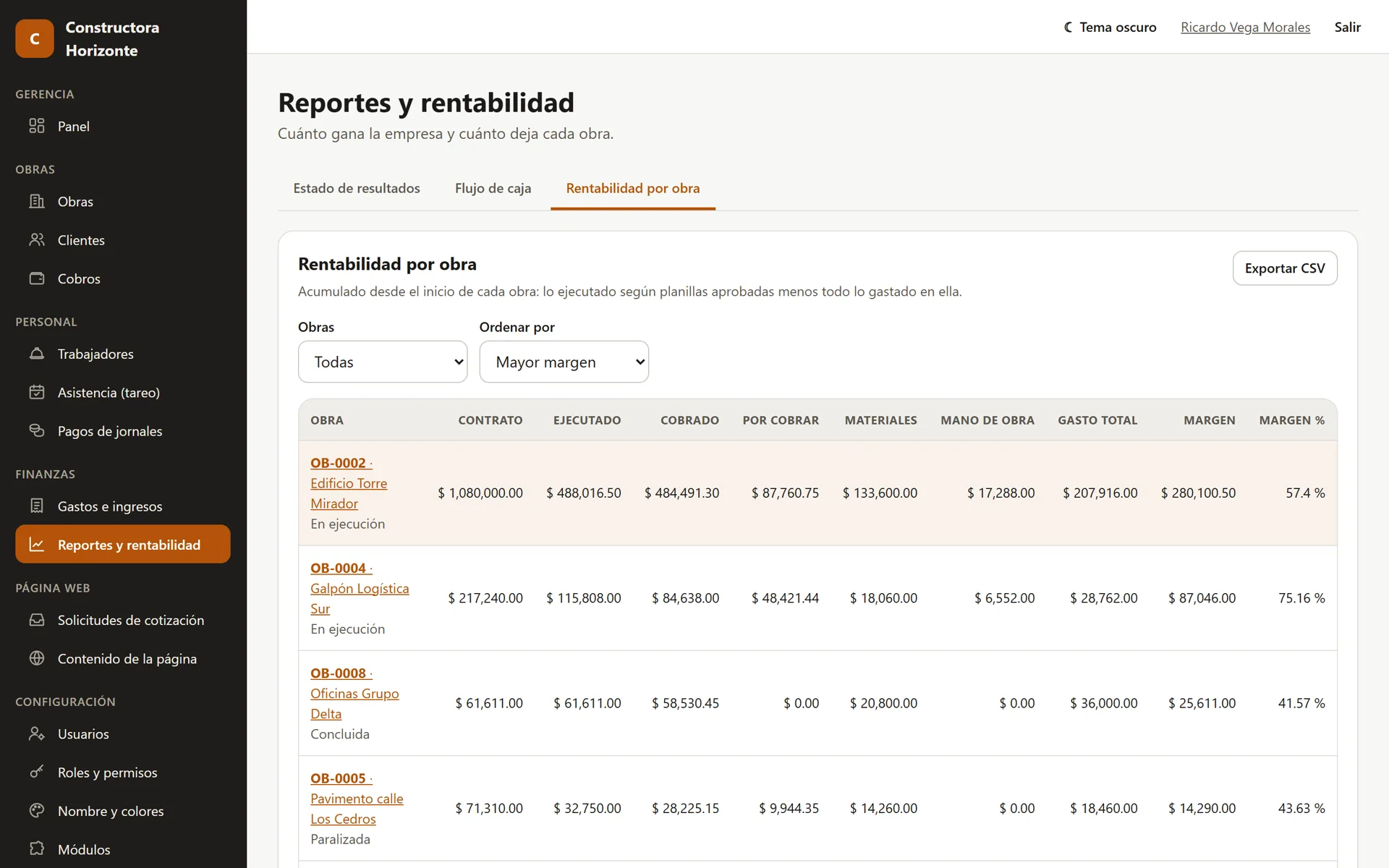The height and width of the screenshot is (868, 1389).
Task: Click the Pagos de jornales coins icon
Action: pos(37,430)
